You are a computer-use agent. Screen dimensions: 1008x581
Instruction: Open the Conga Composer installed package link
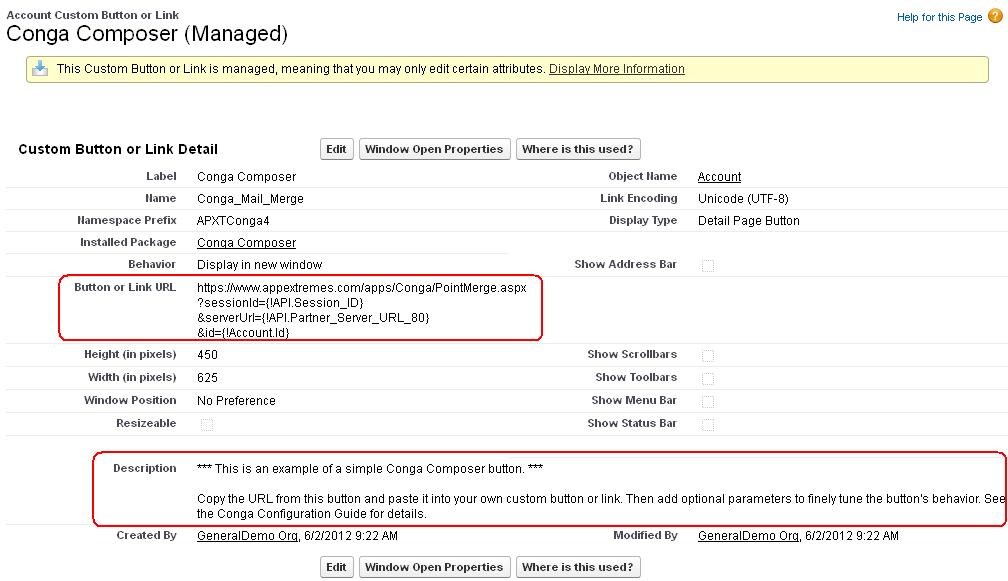pyautogui.click(x=250, y=243)
